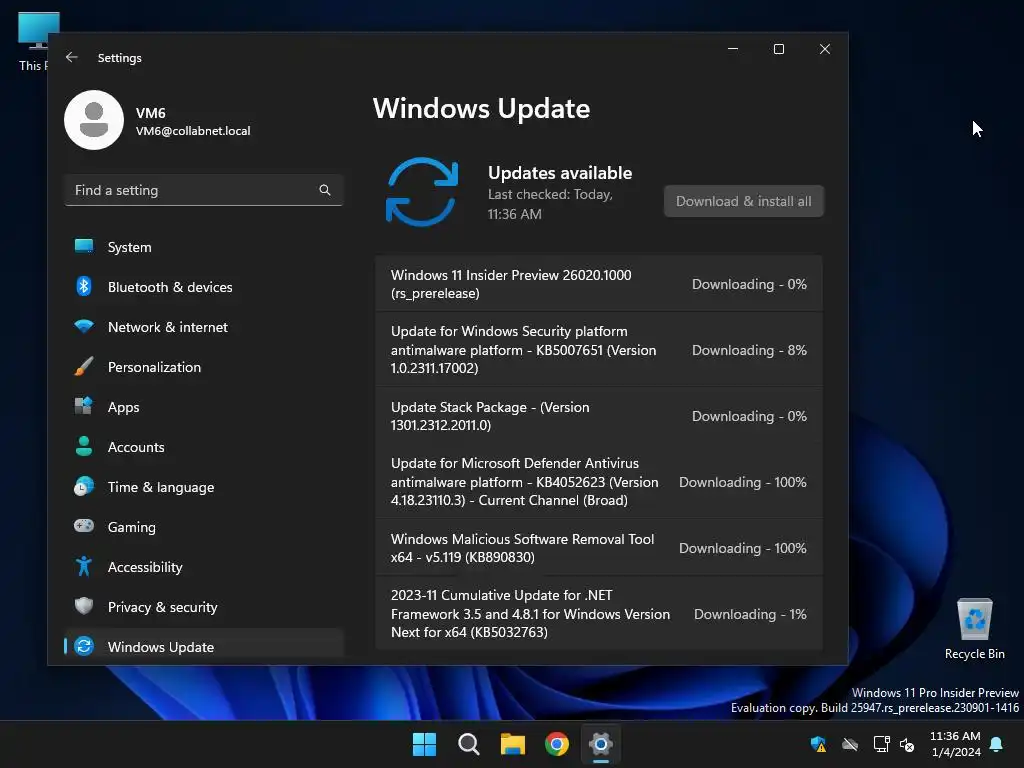1024x768 pixels.
Task: Click the VM6 user profile avatar
Action: coord(94,120)
